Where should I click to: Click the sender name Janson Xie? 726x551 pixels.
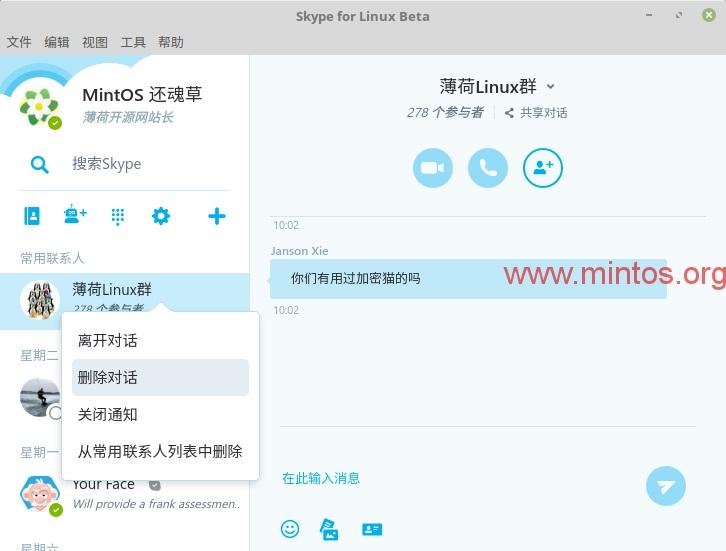tap(300, 251)
